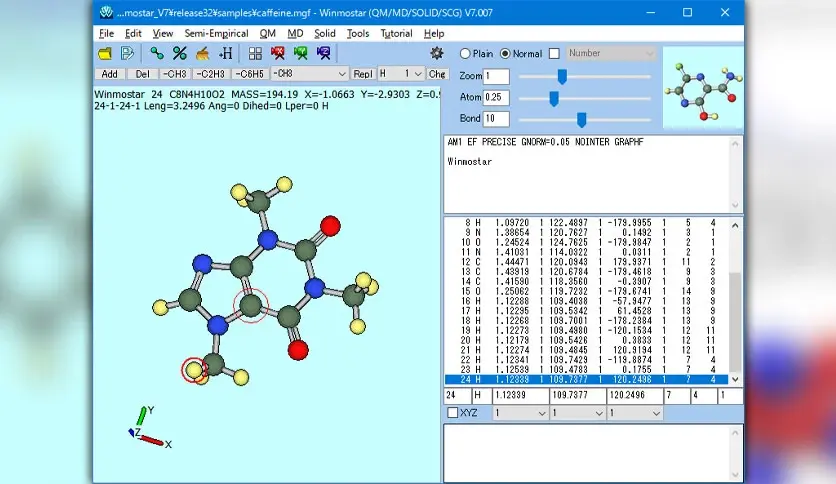Click the open file folder icon

click(x=105, y=53)
